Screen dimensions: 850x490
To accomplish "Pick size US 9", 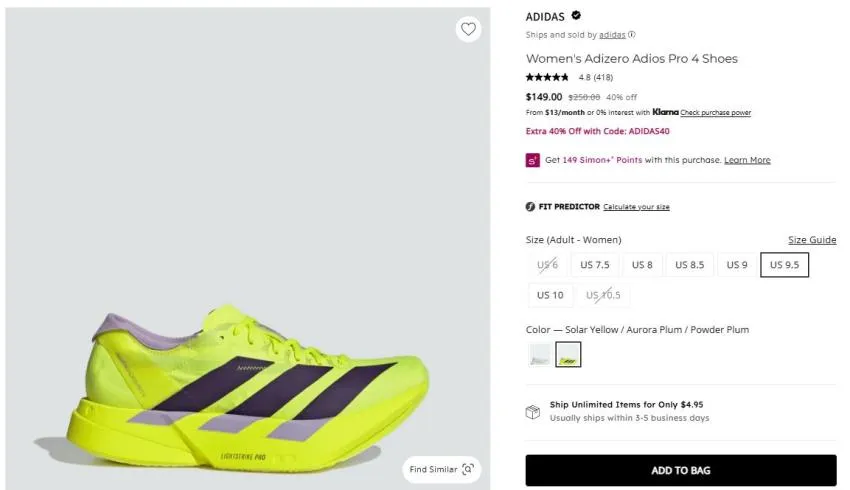I will pyautogui.click(x=737, y=265).
